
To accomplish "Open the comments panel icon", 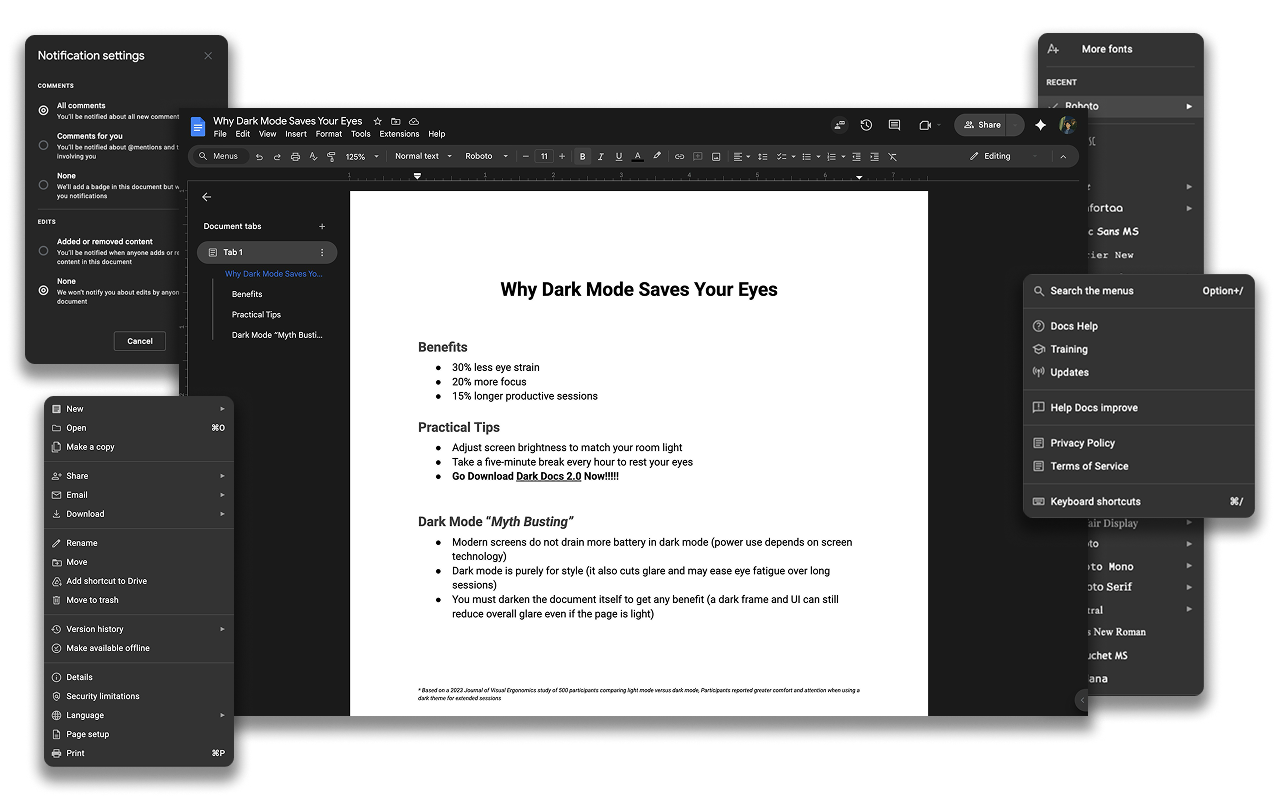I will [894, 125].
